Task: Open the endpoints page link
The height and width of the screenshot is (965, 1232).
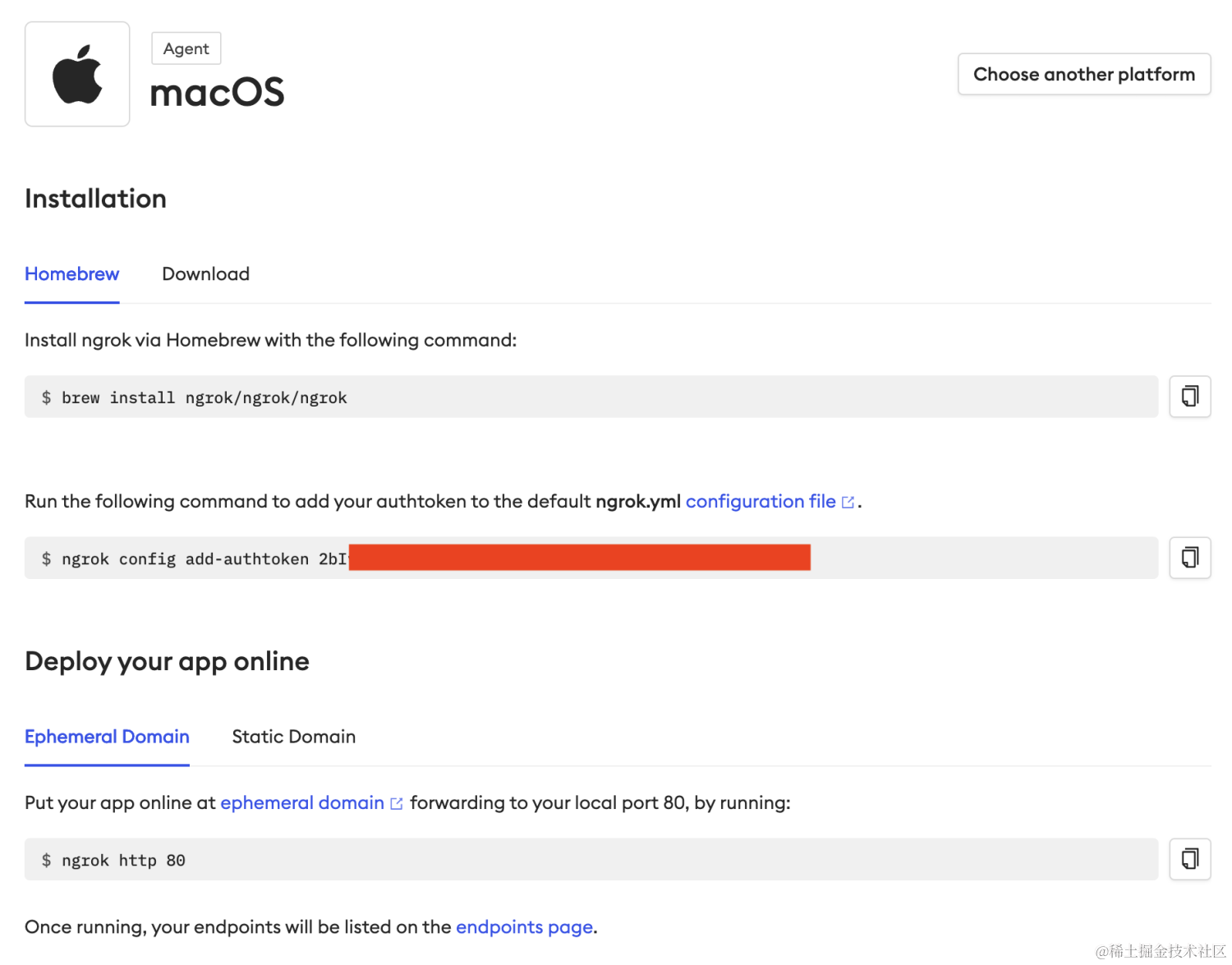Action: click(x=524, y=926)
